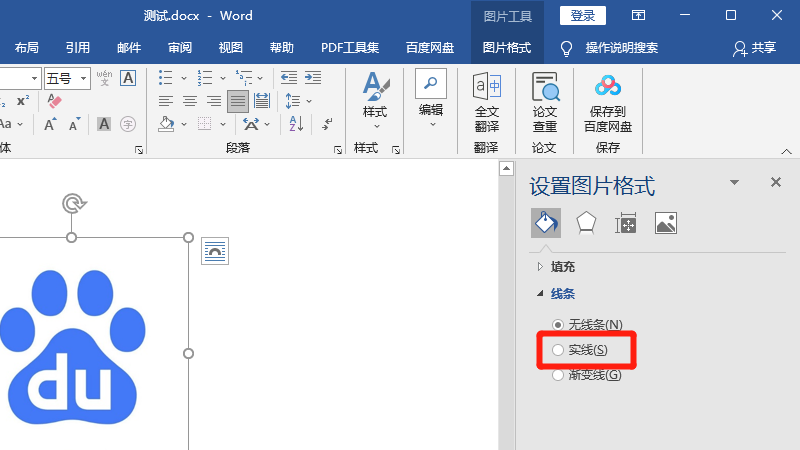Click enclosed character 字 icon
The image size is (800, 450).
pos(128,124)
